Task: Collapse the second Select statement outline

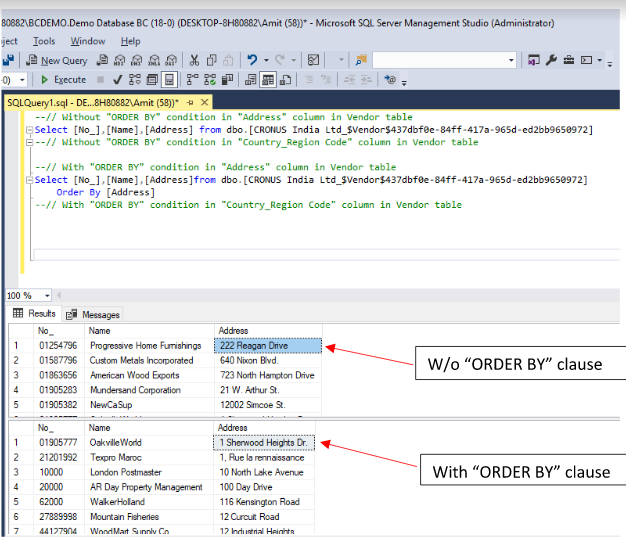Action: pos(29,180)
